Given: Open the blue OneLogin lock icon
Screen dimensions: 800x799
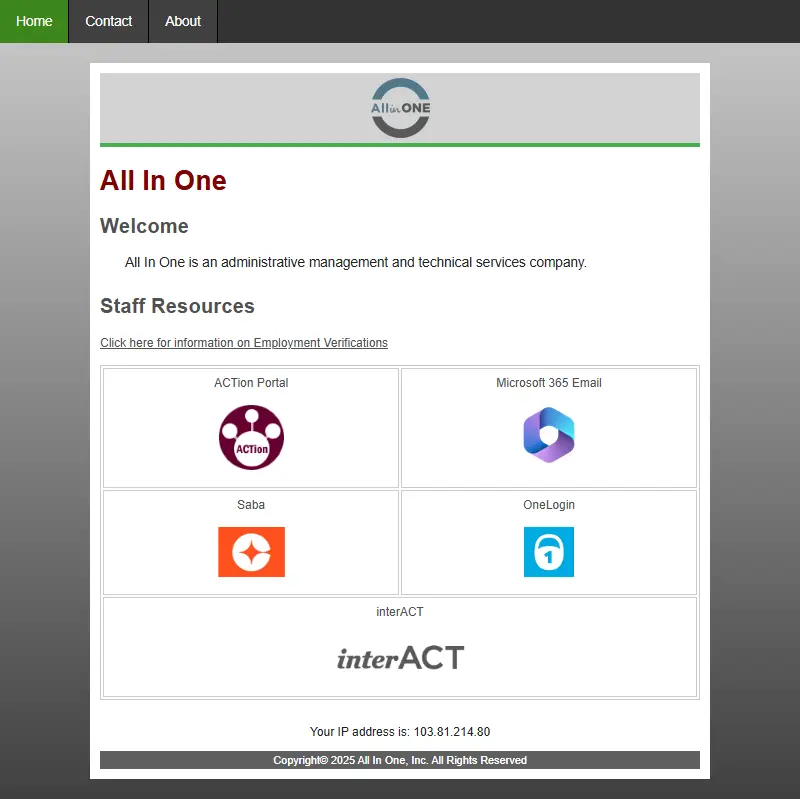Looking at the screenshot, I should [549, 552].
